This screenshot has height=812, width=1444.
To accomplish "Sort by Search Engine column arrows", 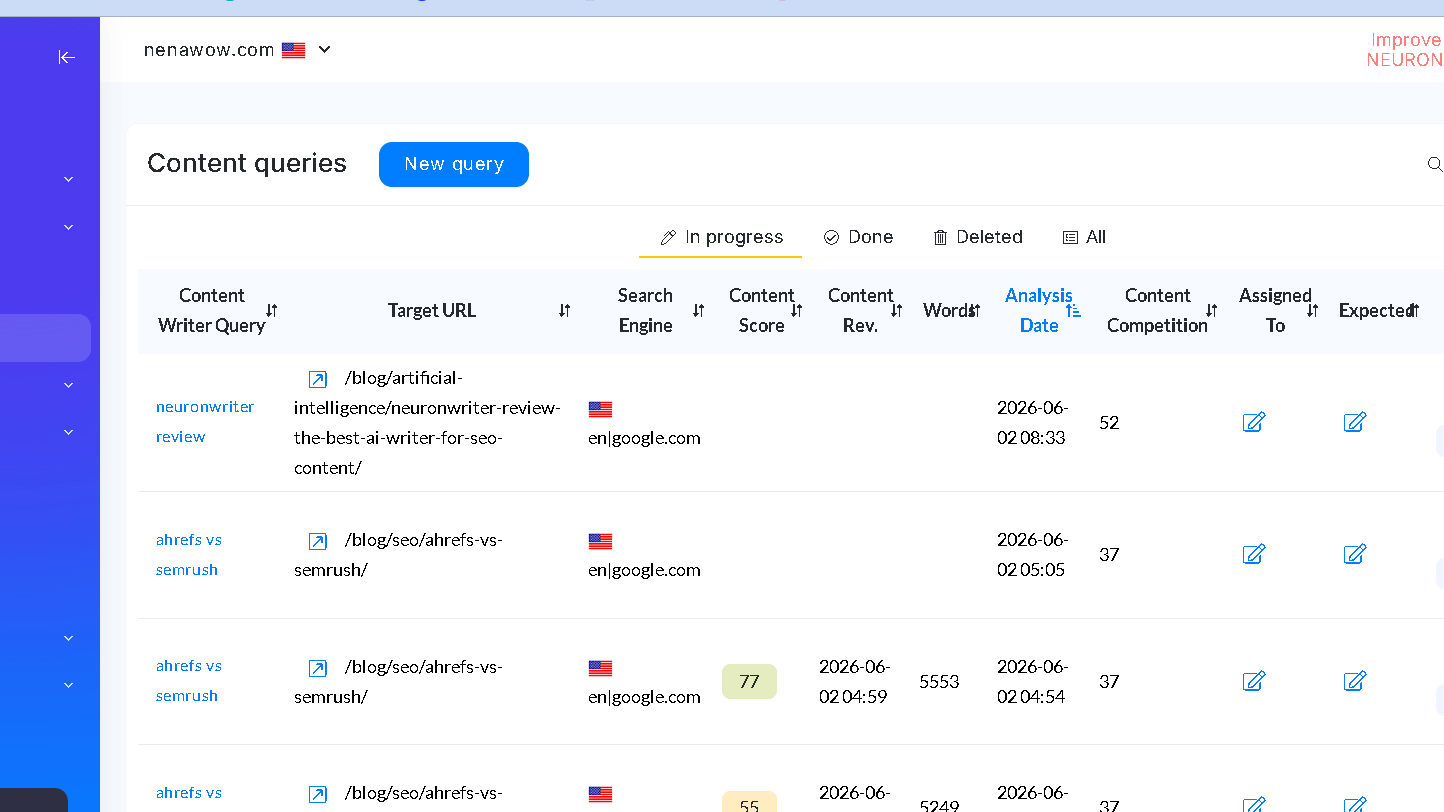I will (699, 311).
